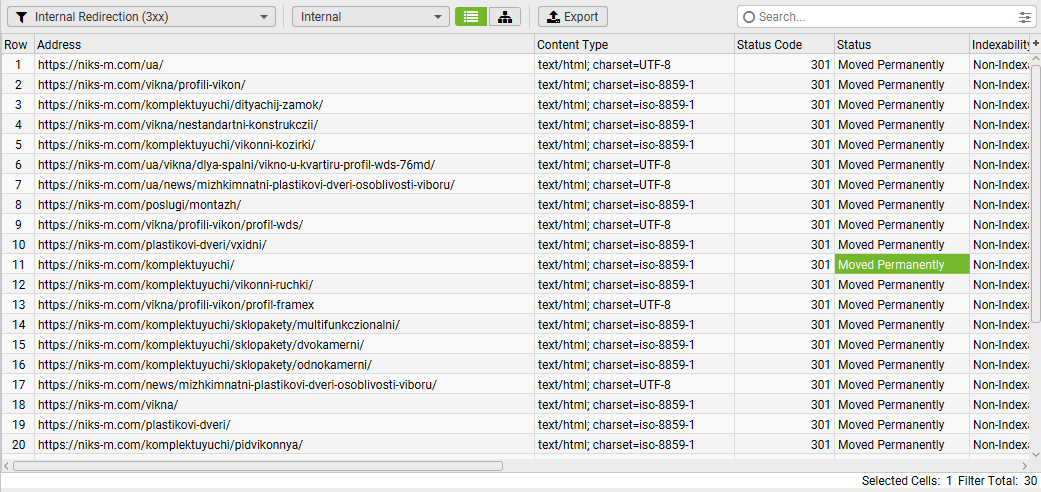Click the search magnifier icon
Screen dimensions: 1041x492
tap(750, 17)
